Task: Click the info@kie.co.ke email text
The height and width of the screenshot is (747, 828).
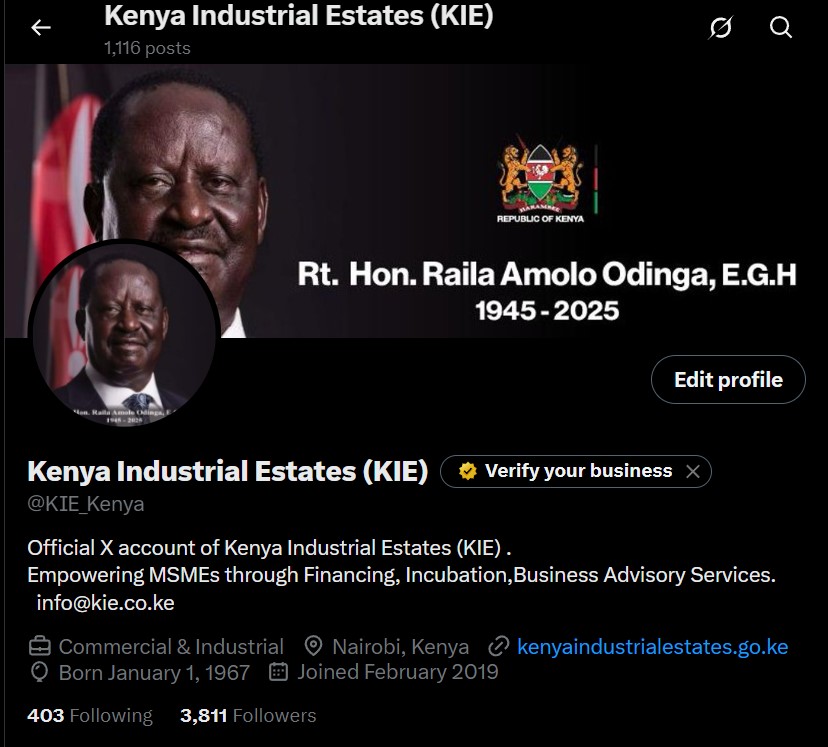Action: [105, 603]
